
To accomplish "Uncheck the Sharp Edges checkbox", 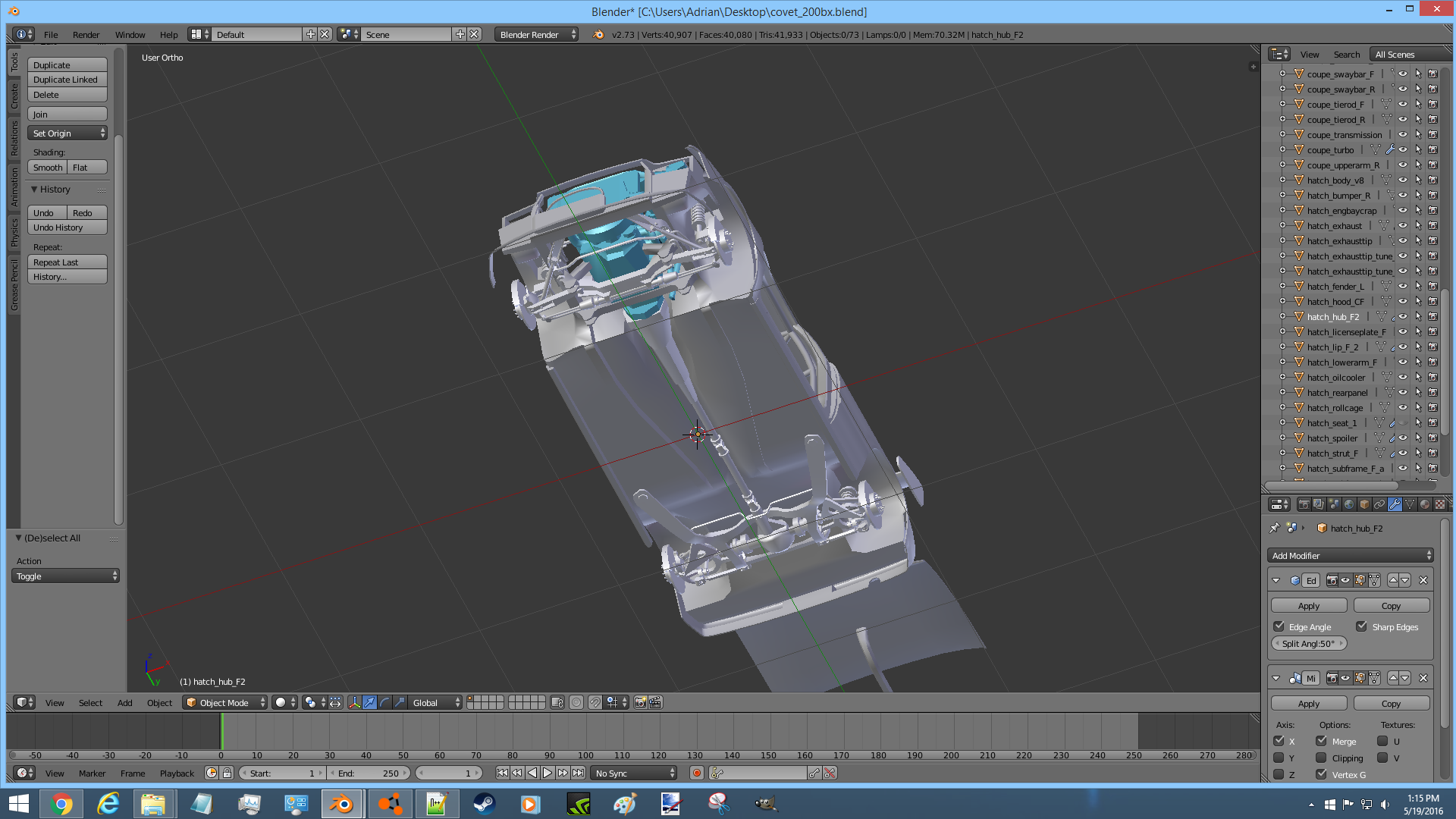I will click(x=1362, y=626).
